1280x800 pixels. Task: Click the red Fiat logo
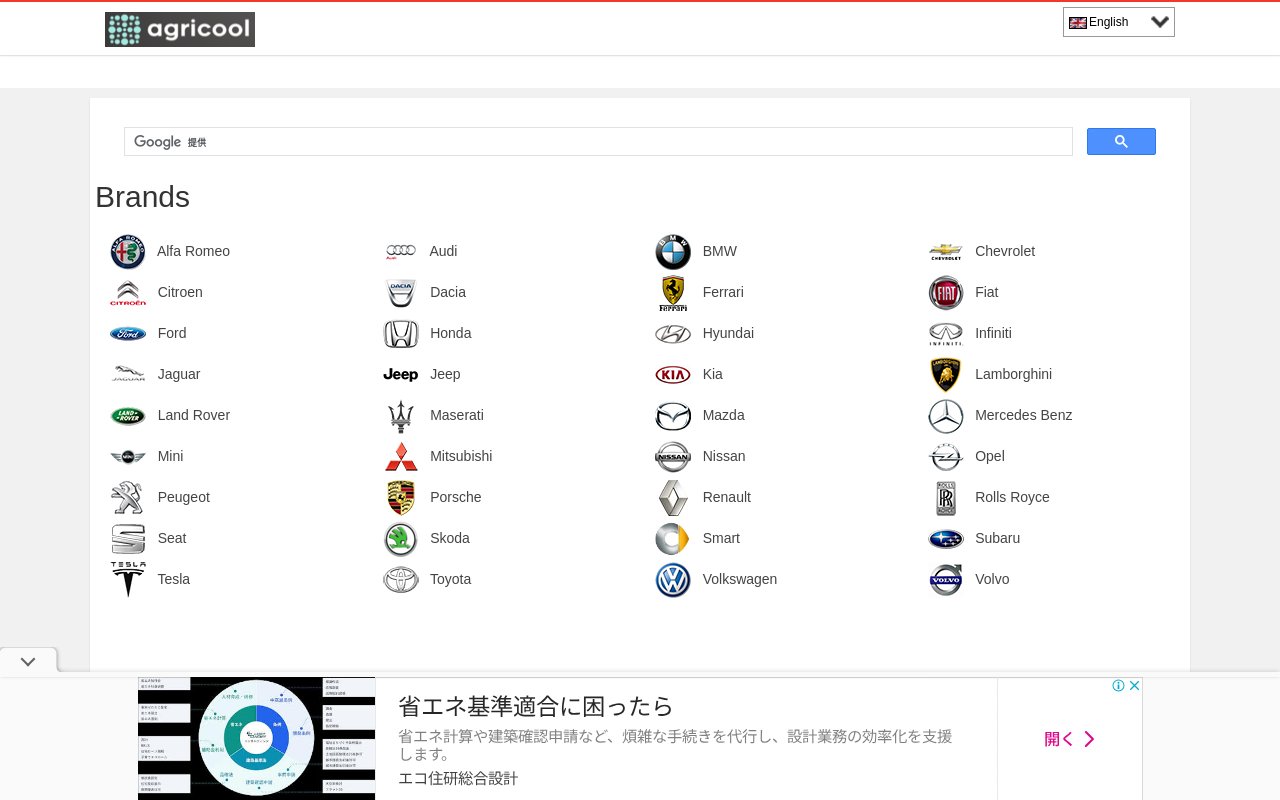[946, 293]
